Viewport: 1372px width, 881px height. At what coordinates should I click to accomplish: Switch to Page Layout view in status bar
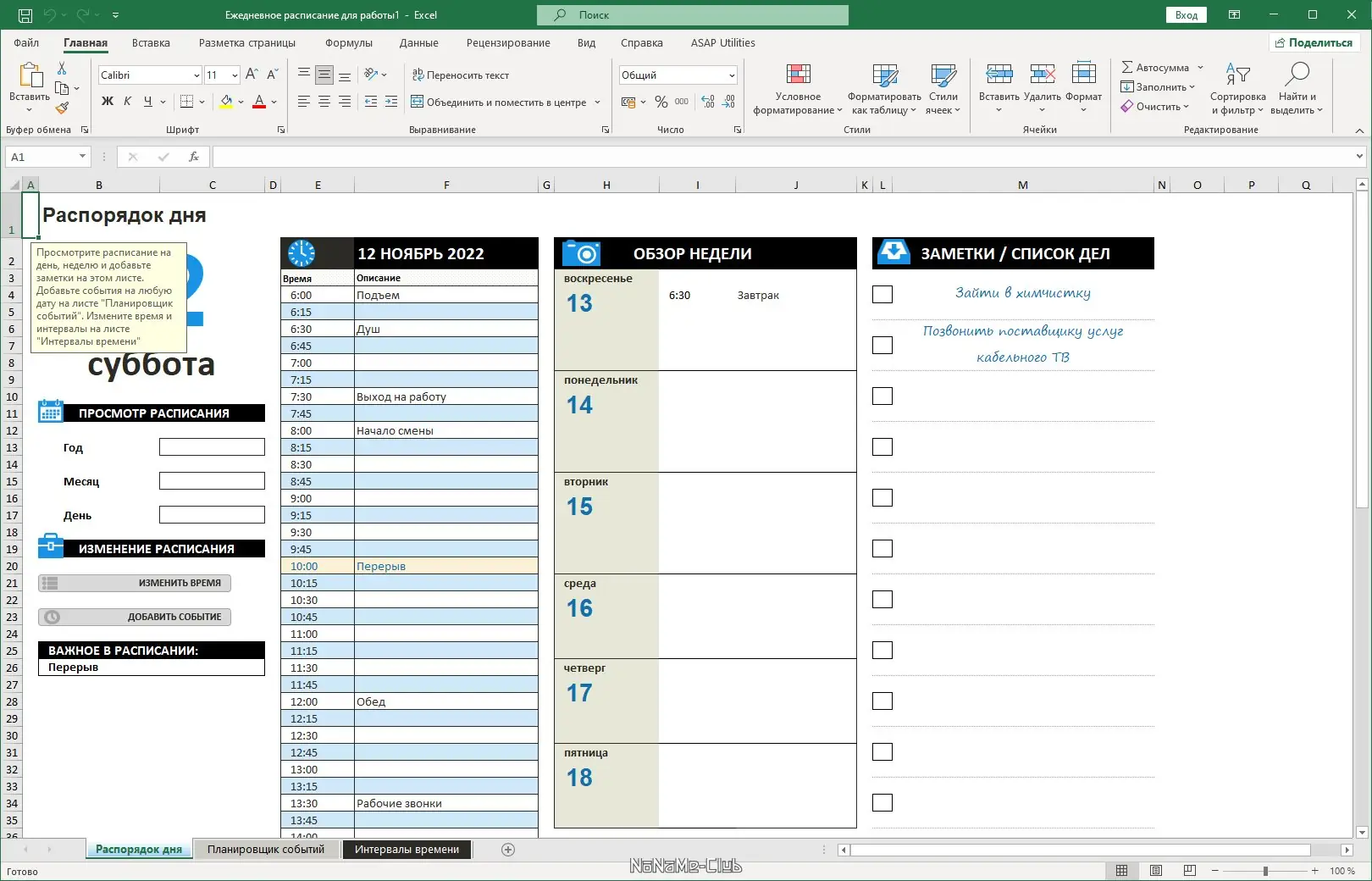[x=1156, y=871]
